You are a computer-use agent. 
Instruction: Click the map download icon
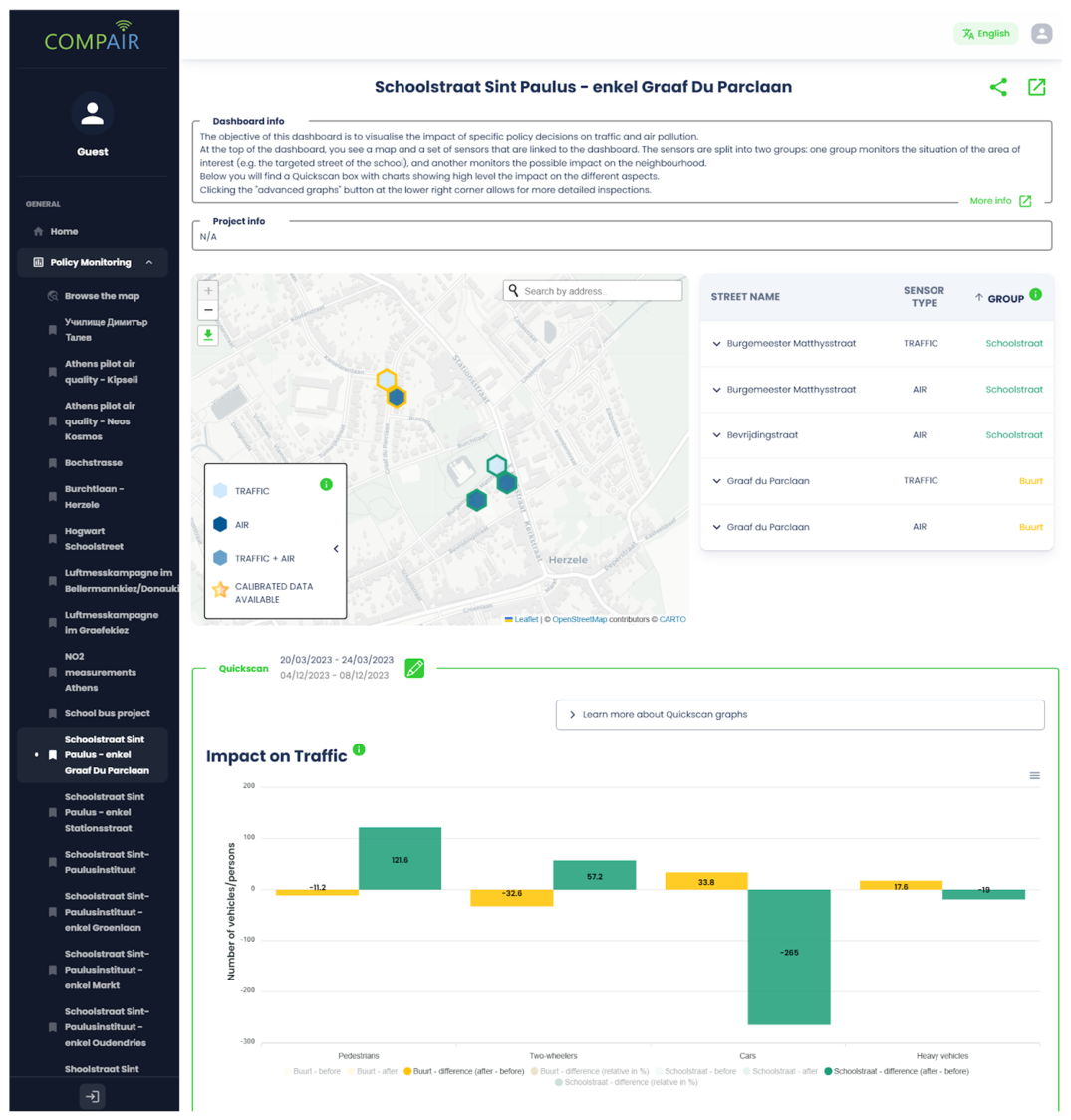click(208, 335)
